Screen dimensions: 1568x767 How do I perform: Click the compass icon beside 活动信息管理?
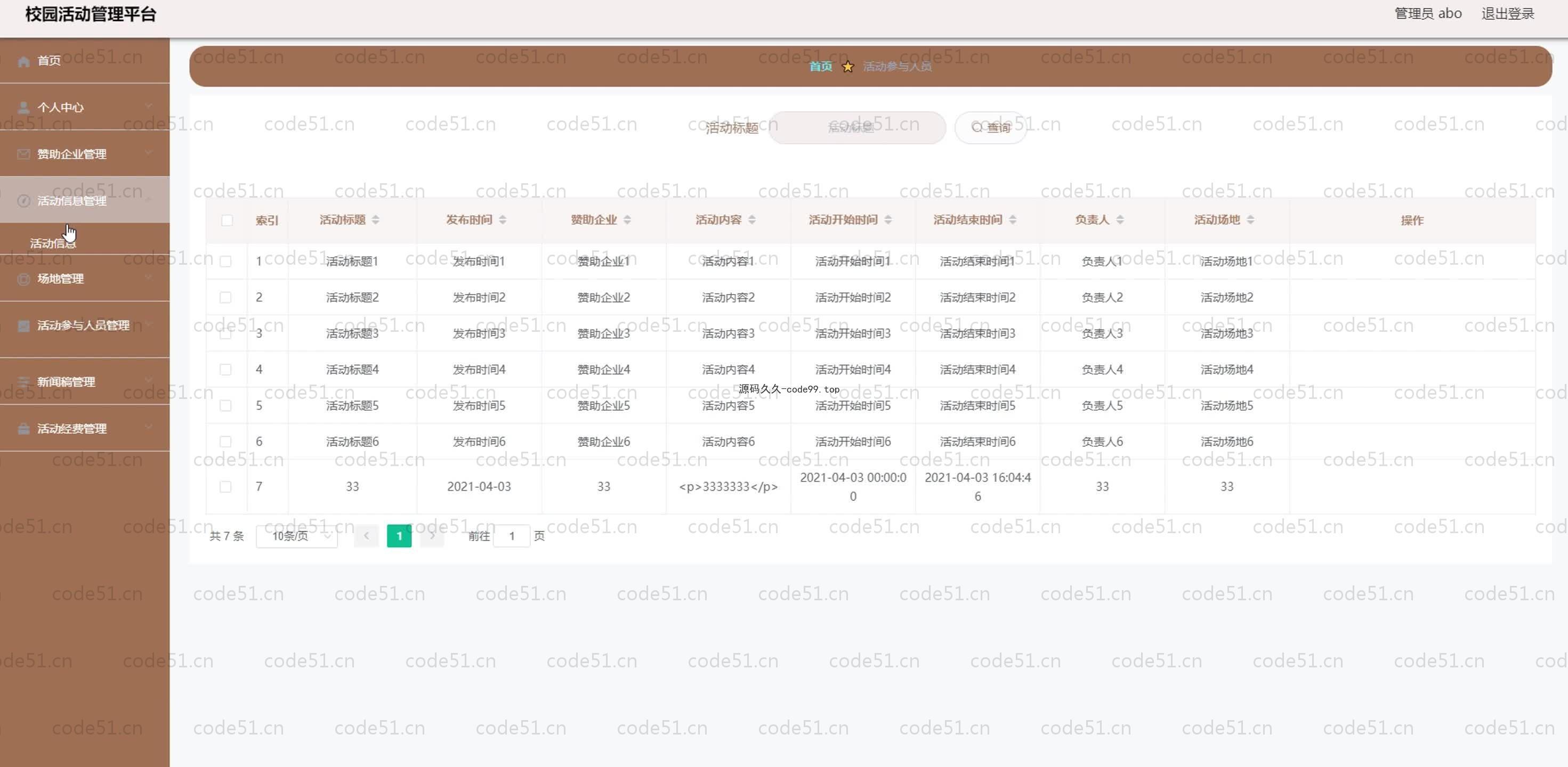pyautogui.click(x=24, y=201)
